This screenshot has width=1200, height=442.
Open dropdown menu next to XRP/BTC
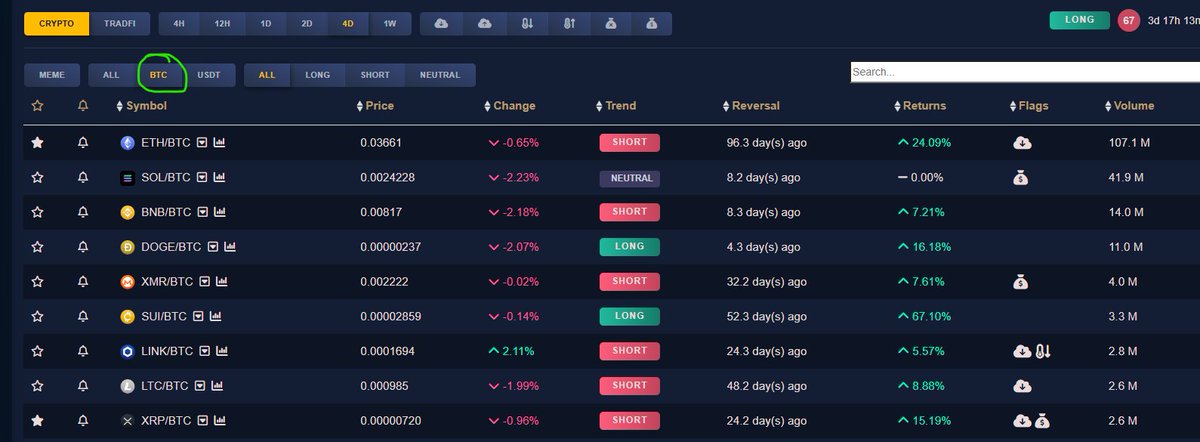[202, 420]
